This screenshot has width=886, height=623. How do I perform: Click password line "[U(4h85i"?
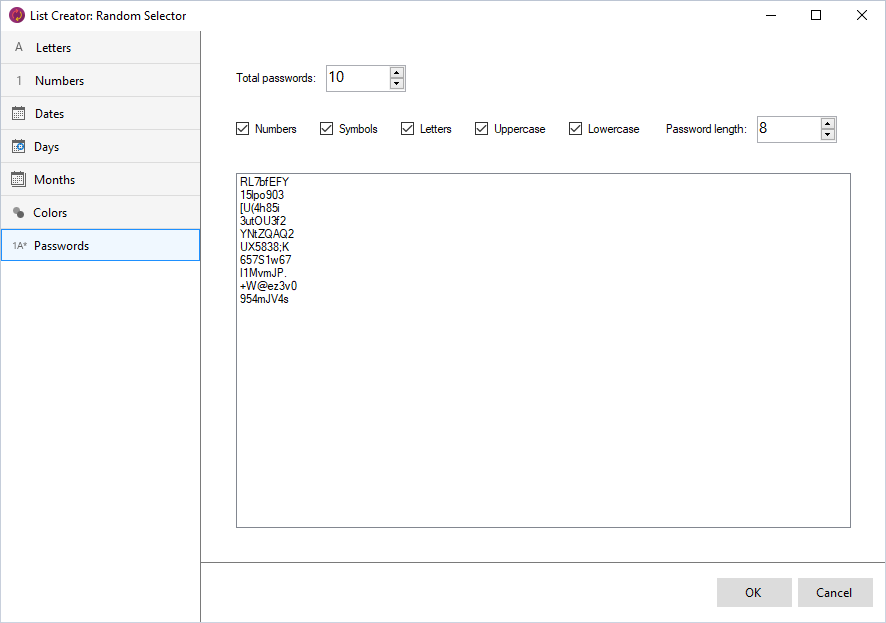coord(259,208)
